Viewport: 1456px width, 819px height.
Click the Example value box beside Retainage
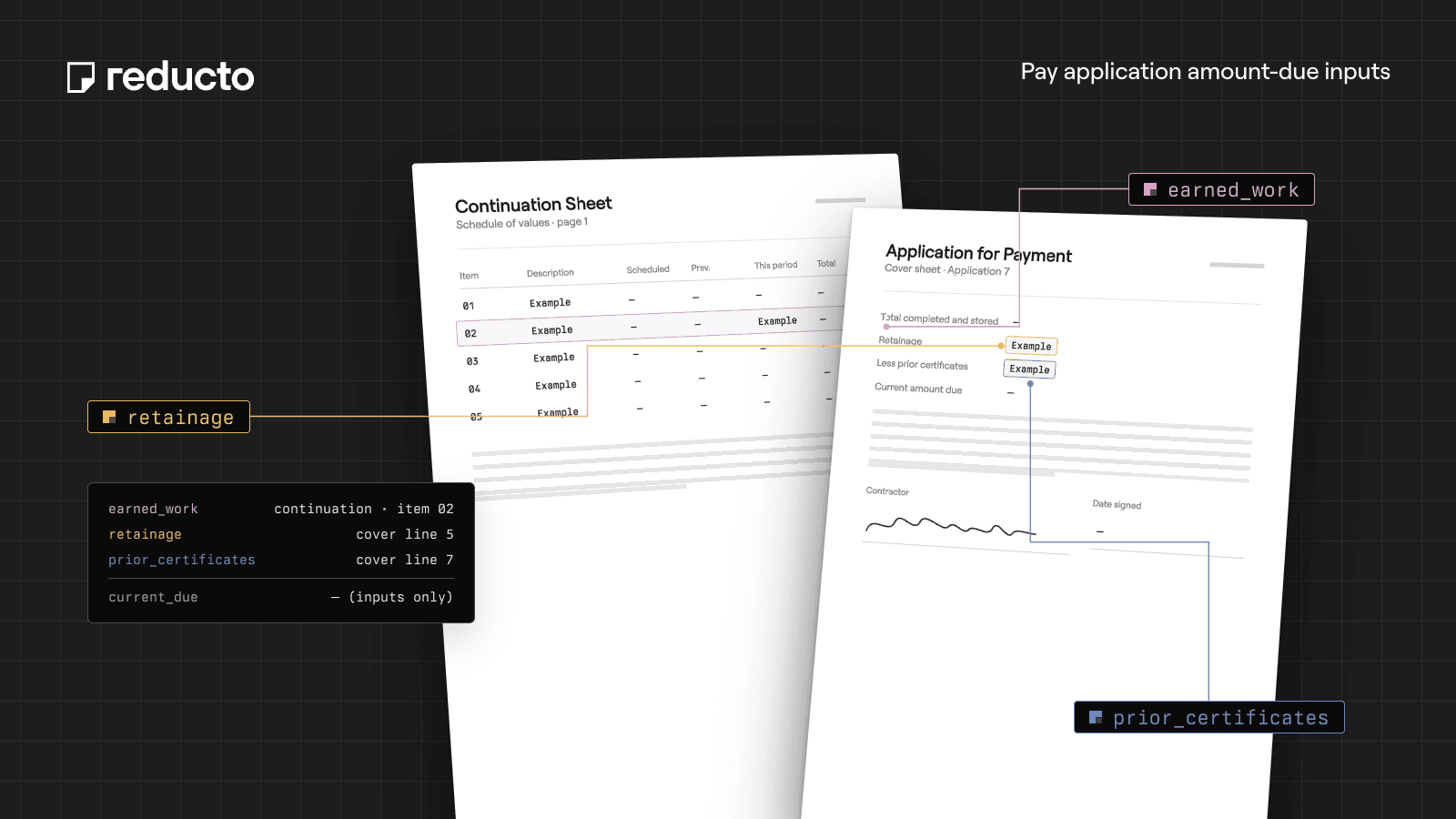click(1031, 346)
